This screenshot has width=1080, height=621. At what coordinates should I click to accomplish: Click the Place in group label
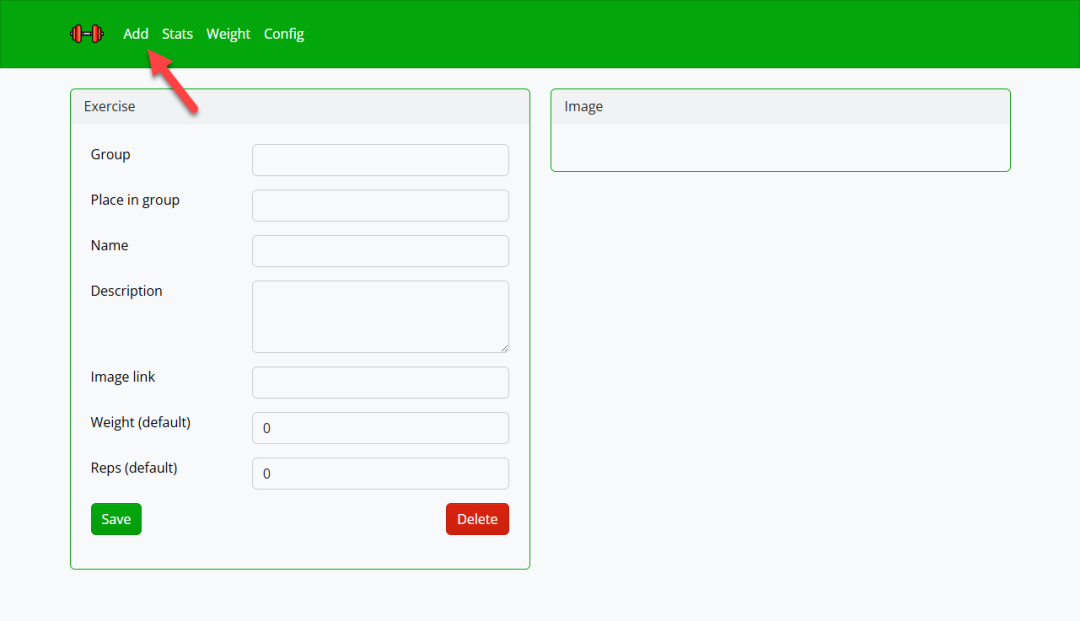(x=135, y=200)
